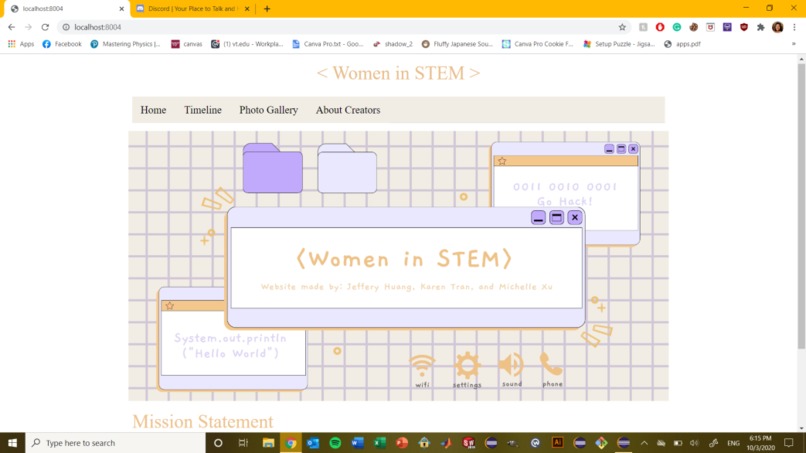Open Task View on the taskbar
The height and width of the screenshot is (453, 806).
pyautogui.click(x=243, y=443)
